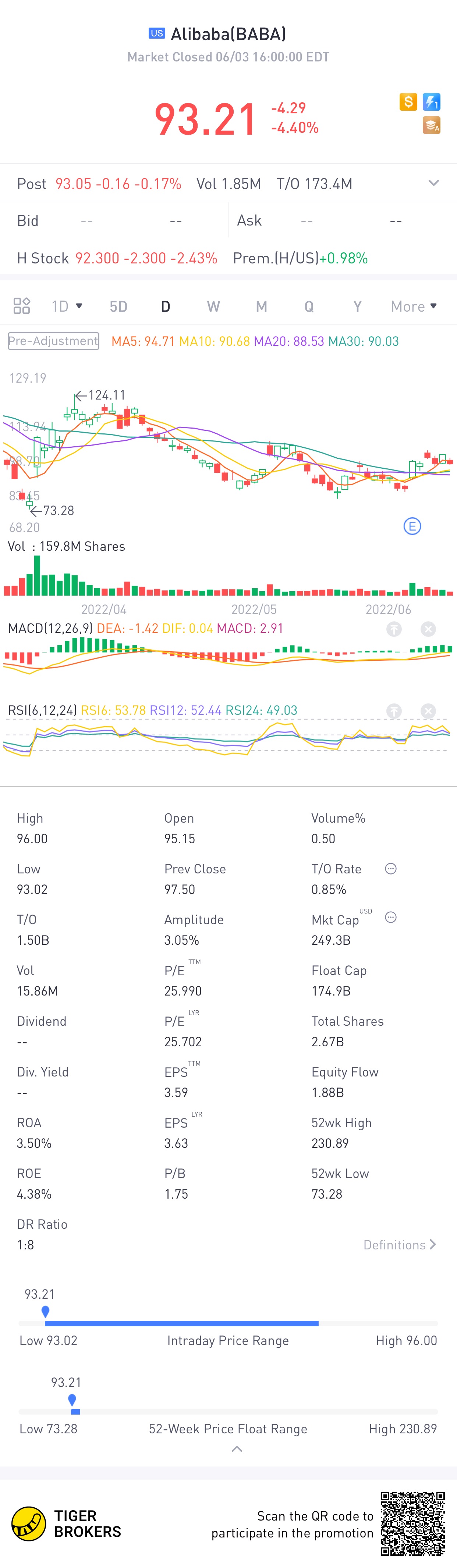Switch chart to Y yearly tab

(x=357, y=306)
